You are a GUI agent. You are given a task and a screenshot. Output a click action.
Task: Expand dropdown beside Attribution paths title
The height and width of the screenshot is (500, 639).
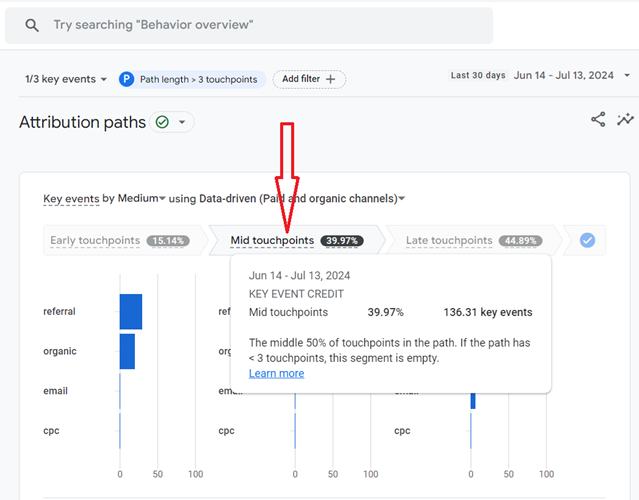[x=182, y=122]
